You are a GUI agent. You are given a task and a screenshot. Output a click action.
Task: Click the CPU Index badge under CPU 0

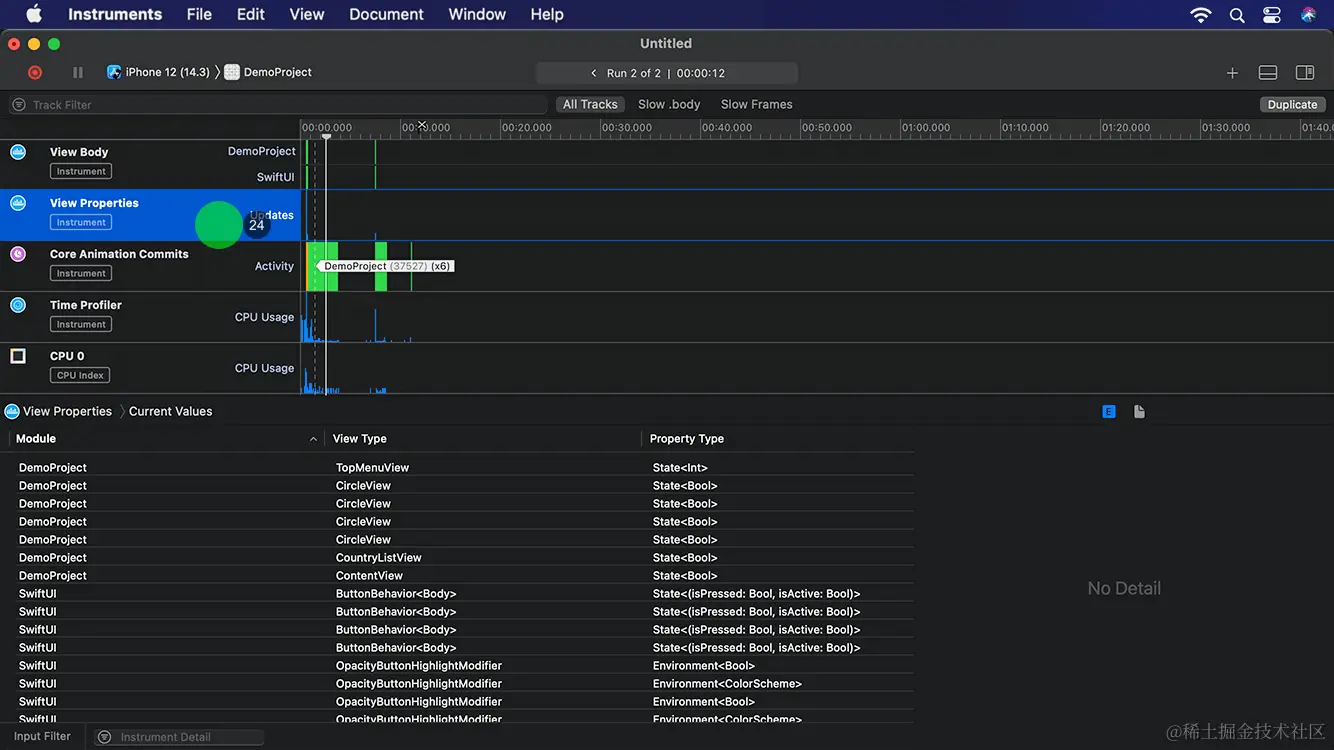pyautogui.click(x=80, y=375)
